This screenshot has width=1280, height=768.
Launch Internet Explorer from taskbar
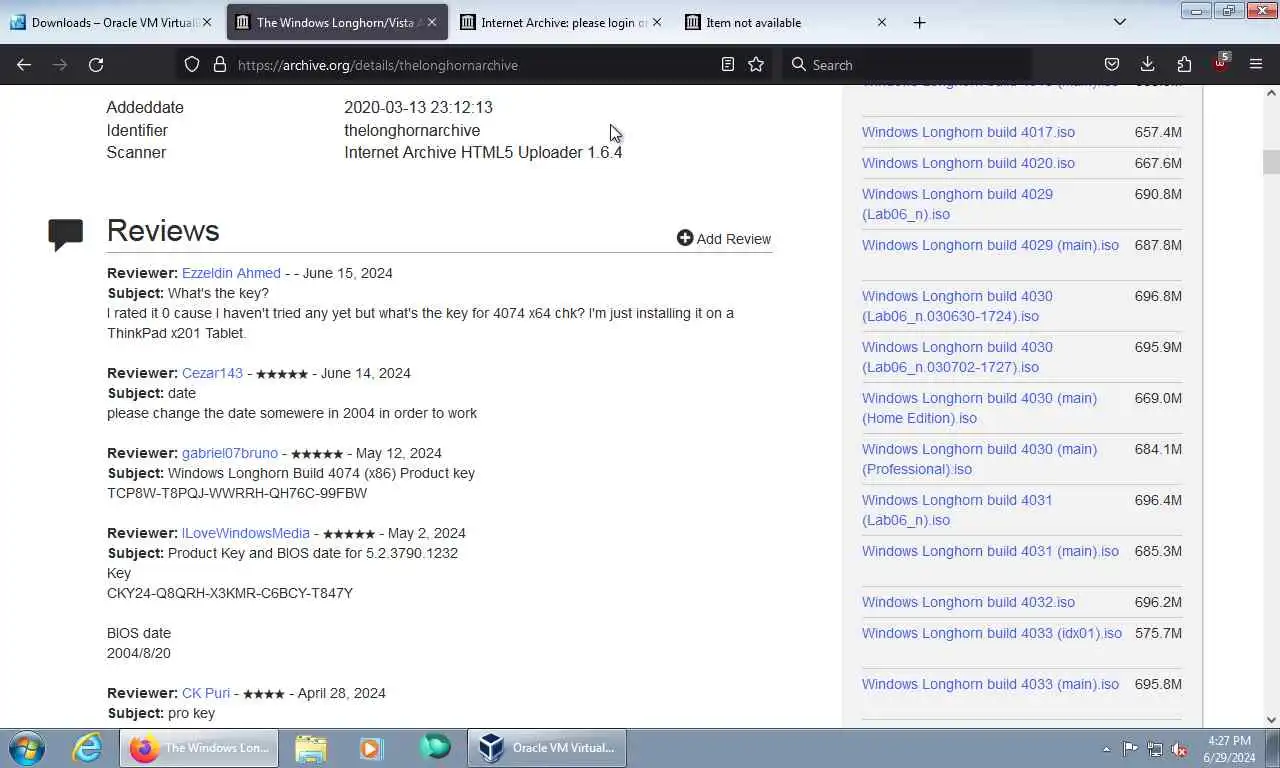coord(87,748)
